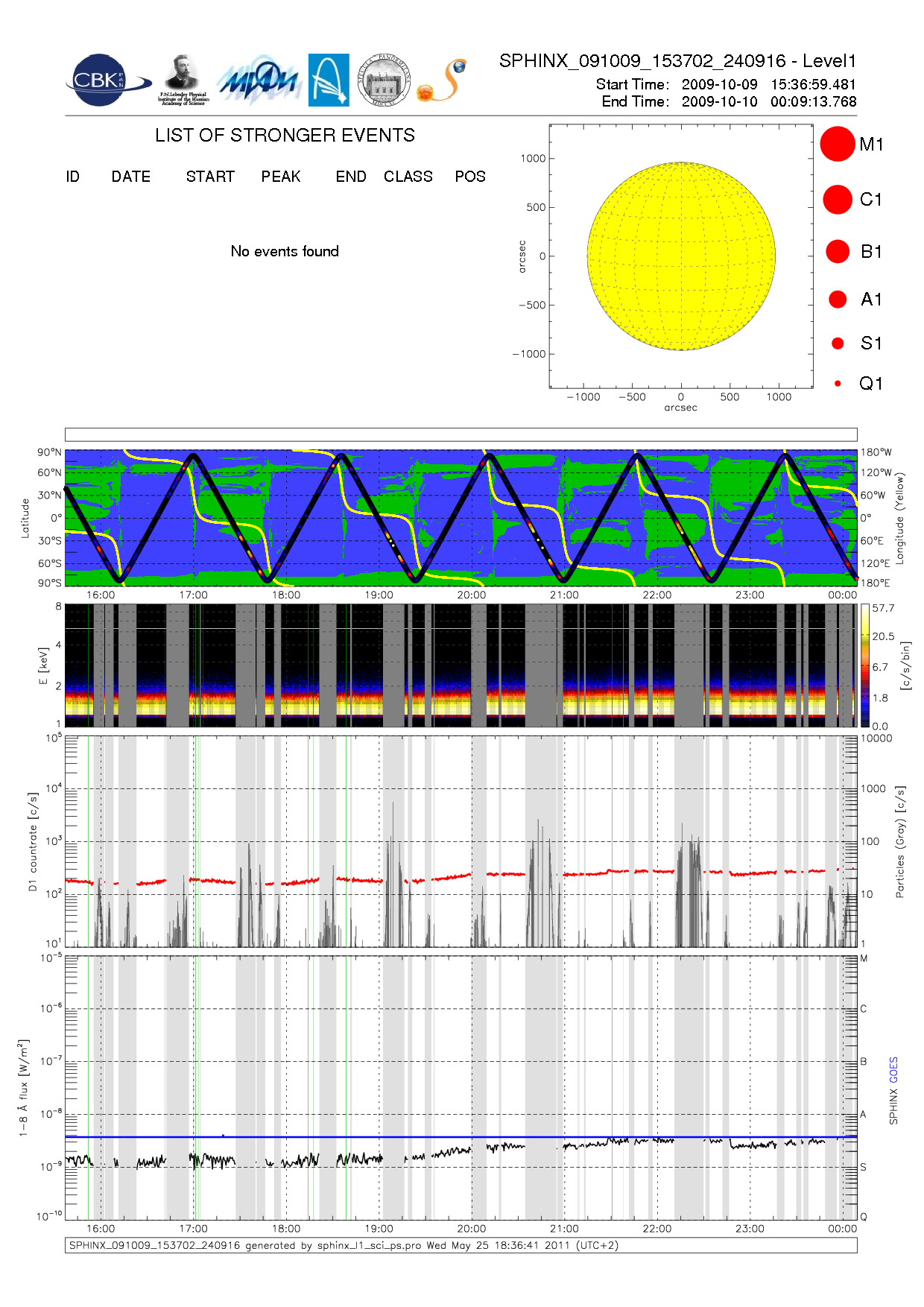Click the red C1 legend circle
This screenshot has width=924, height=1307.
pyautogui.click(x=837, y=199)
